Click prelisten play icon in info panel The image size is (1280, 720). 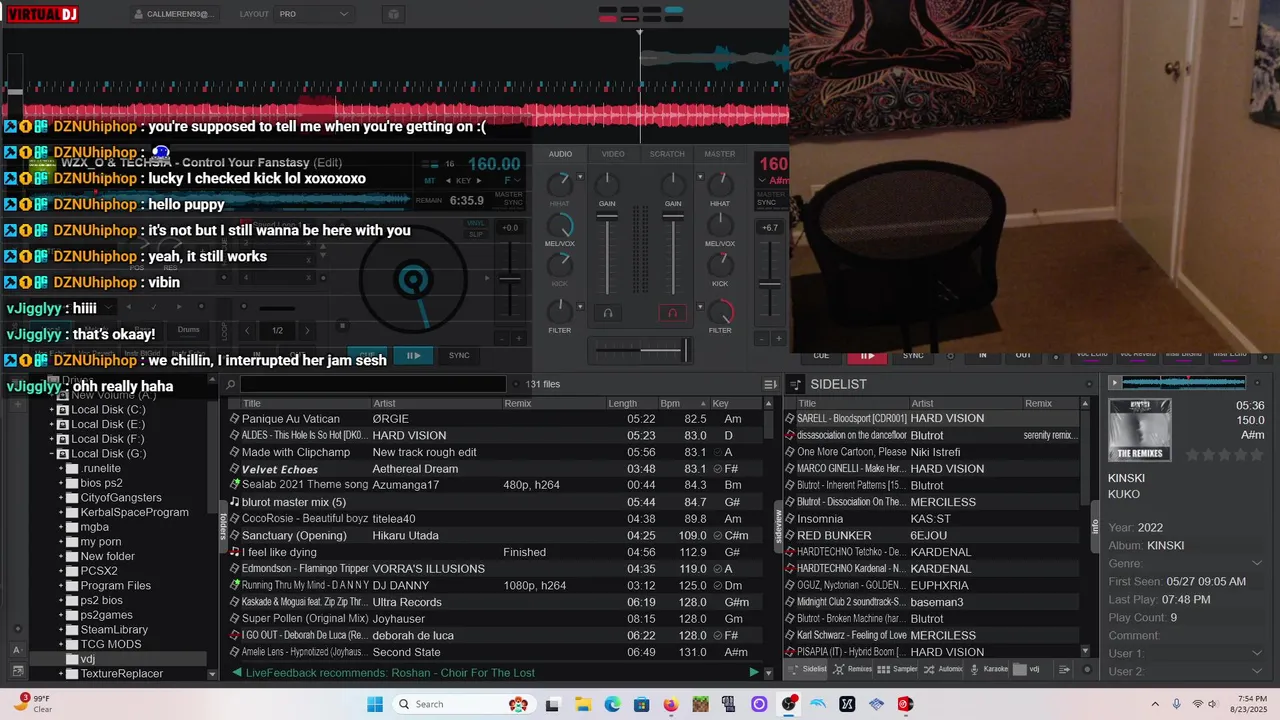pos(1115,382)
